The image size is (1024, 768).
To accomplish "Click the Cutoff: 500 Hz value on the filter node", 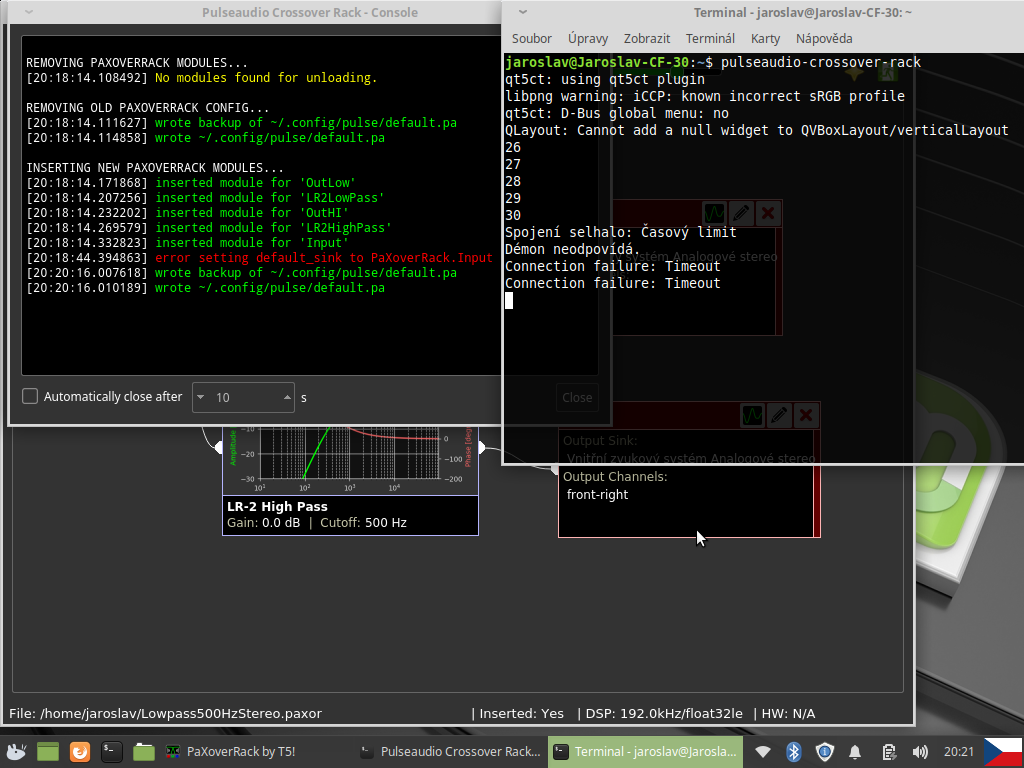I will pos(363,522).
